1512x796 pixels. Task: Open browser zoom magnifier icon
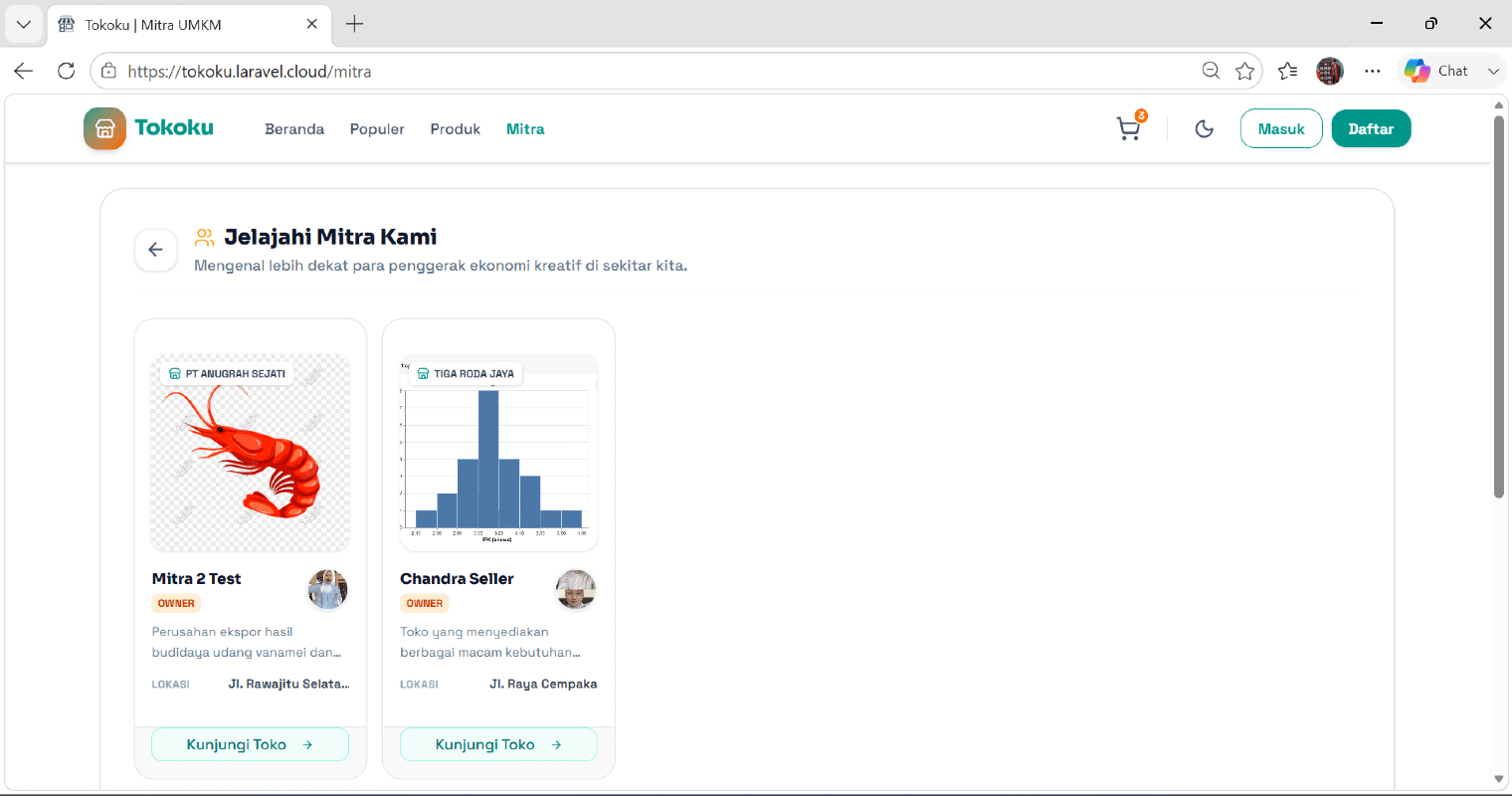(x=1211, y=71)
